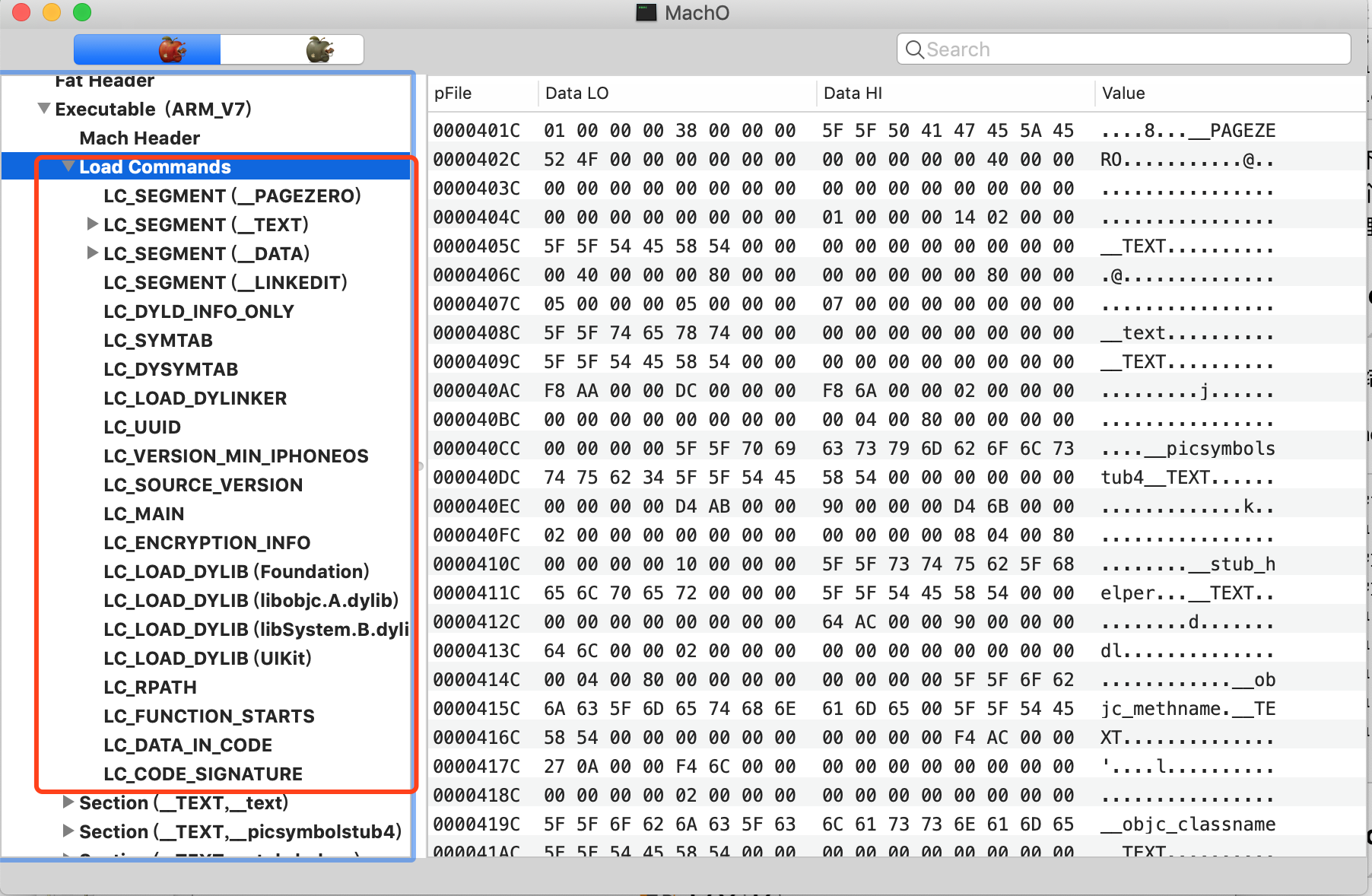The width and height of the screenshot is (1372, 896).
Task: Select hex row at offset 0000413C
Action: click(x=897, y=650)
